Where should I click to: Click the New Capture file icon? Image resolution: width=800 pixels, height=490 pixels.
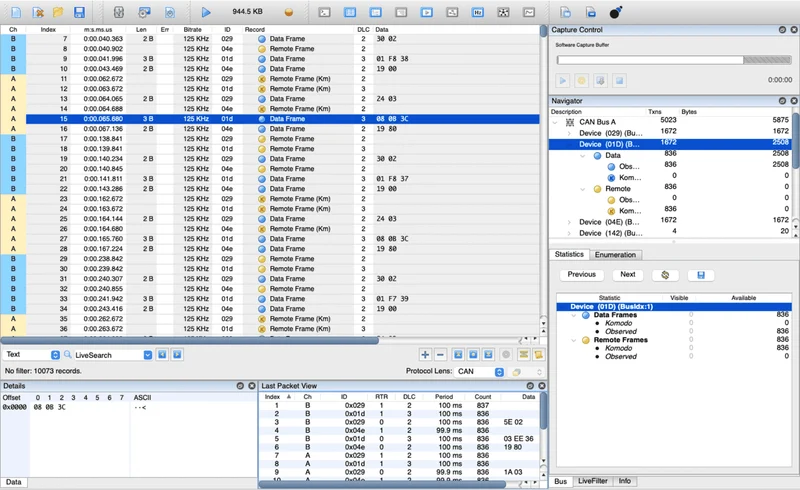tap(16, 12)
